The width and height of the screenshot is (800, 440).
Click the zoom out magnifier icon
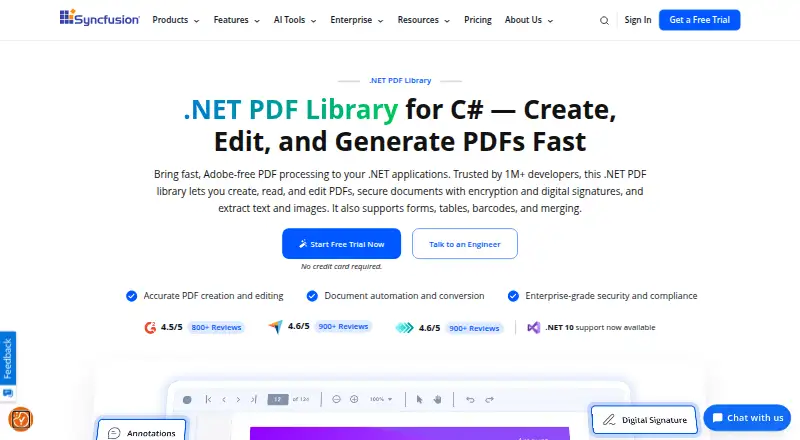(x=336, y=399)
